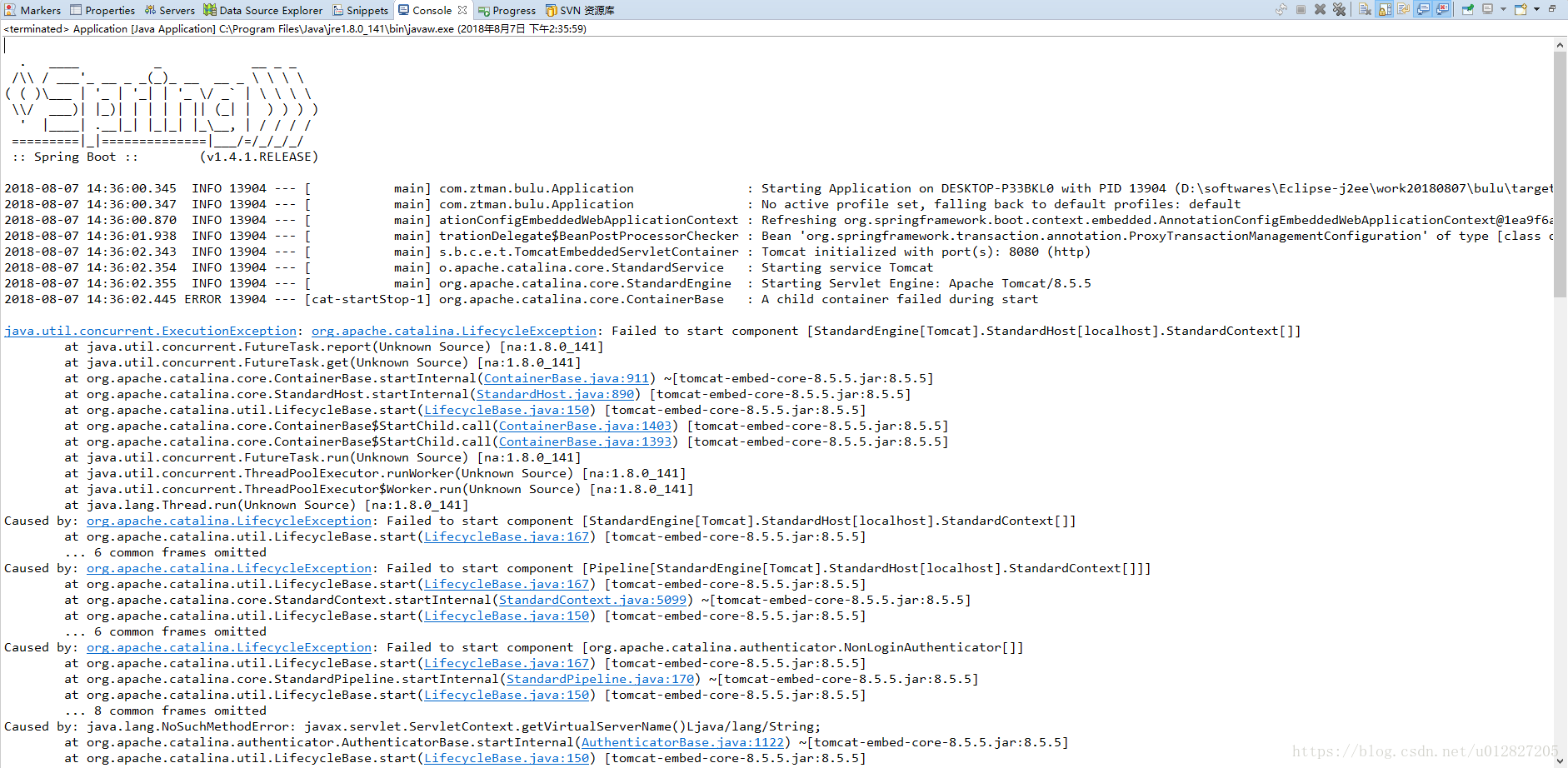Click the SVN repository icon

point(552,10)
